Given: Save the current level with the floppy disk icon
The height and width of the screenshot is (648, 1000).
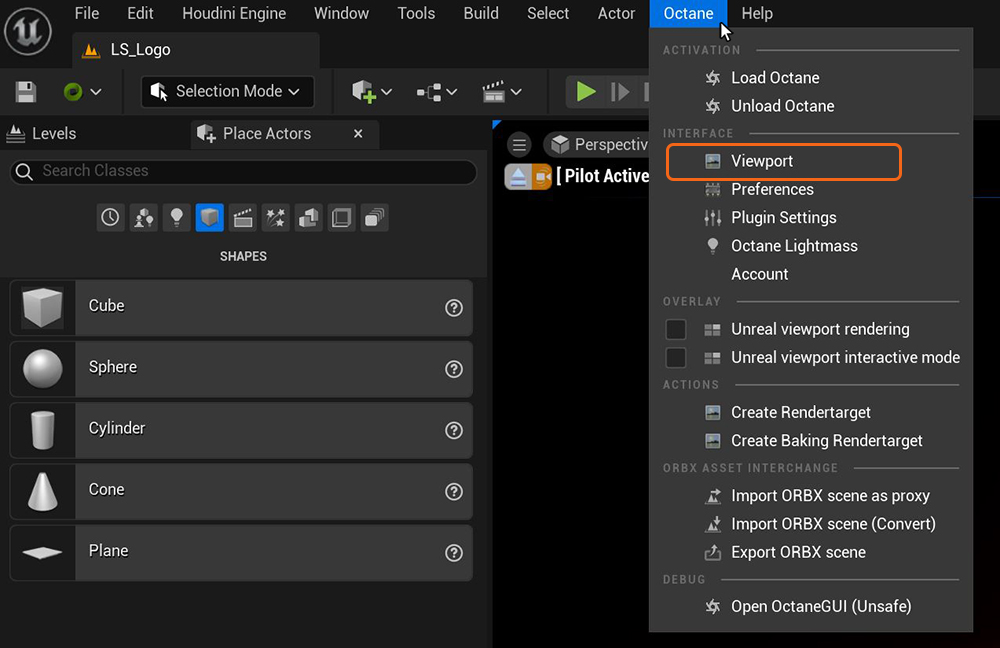Looking at the screenshot, I should coord(26,92).
